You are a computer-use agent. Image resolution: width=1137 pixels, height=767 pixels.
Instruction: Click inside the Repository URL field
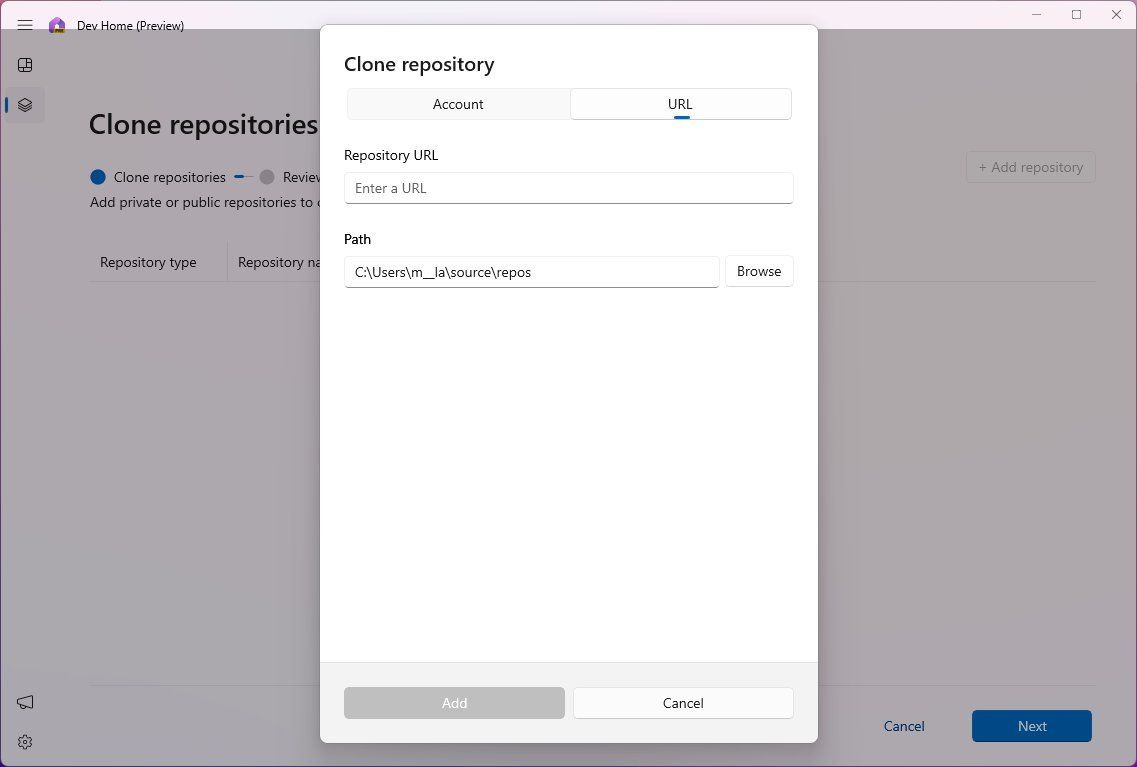pos(568,188)
